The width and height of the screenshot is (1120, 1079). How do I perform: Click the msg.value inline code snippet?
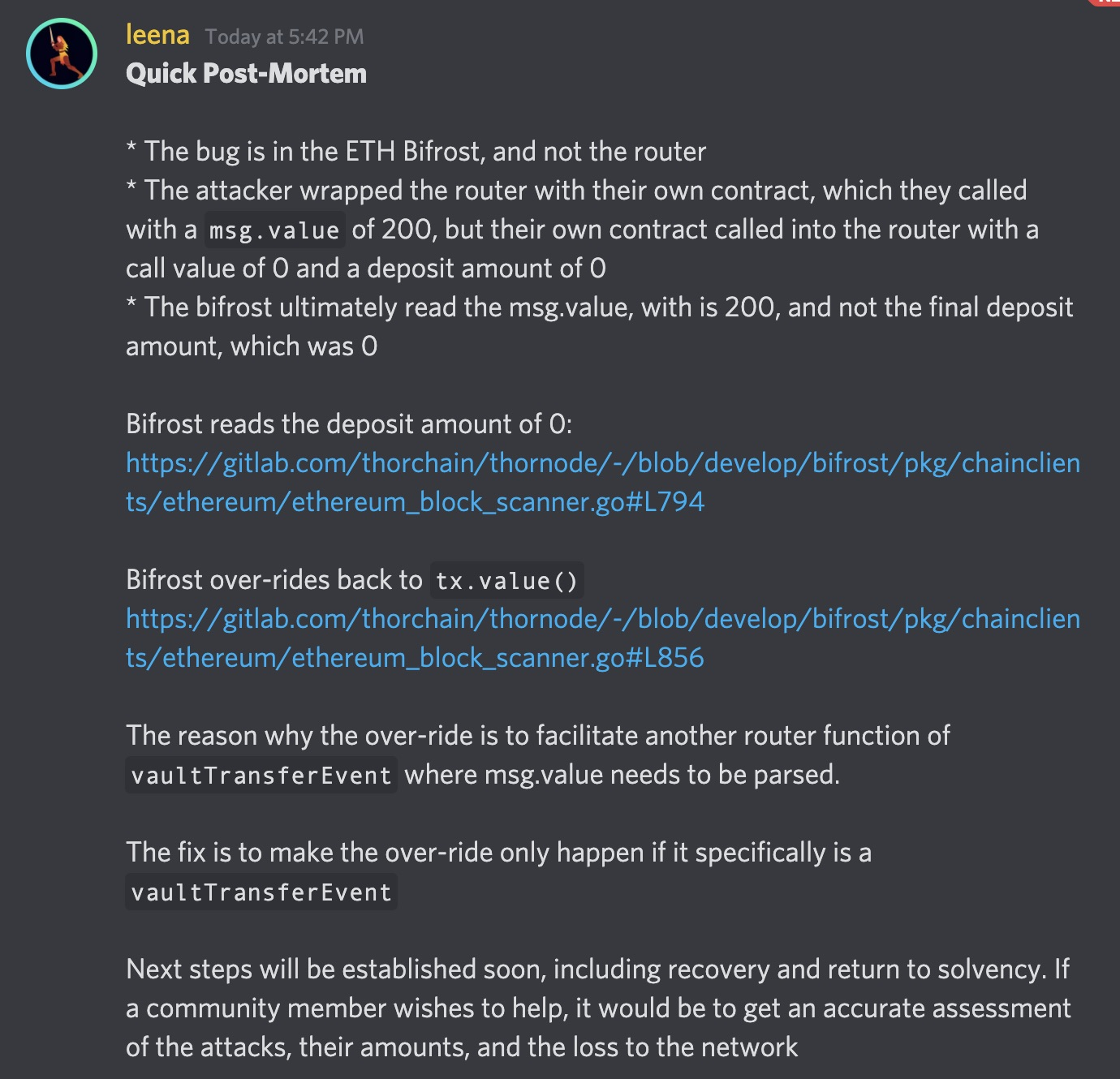click(274, 230)
